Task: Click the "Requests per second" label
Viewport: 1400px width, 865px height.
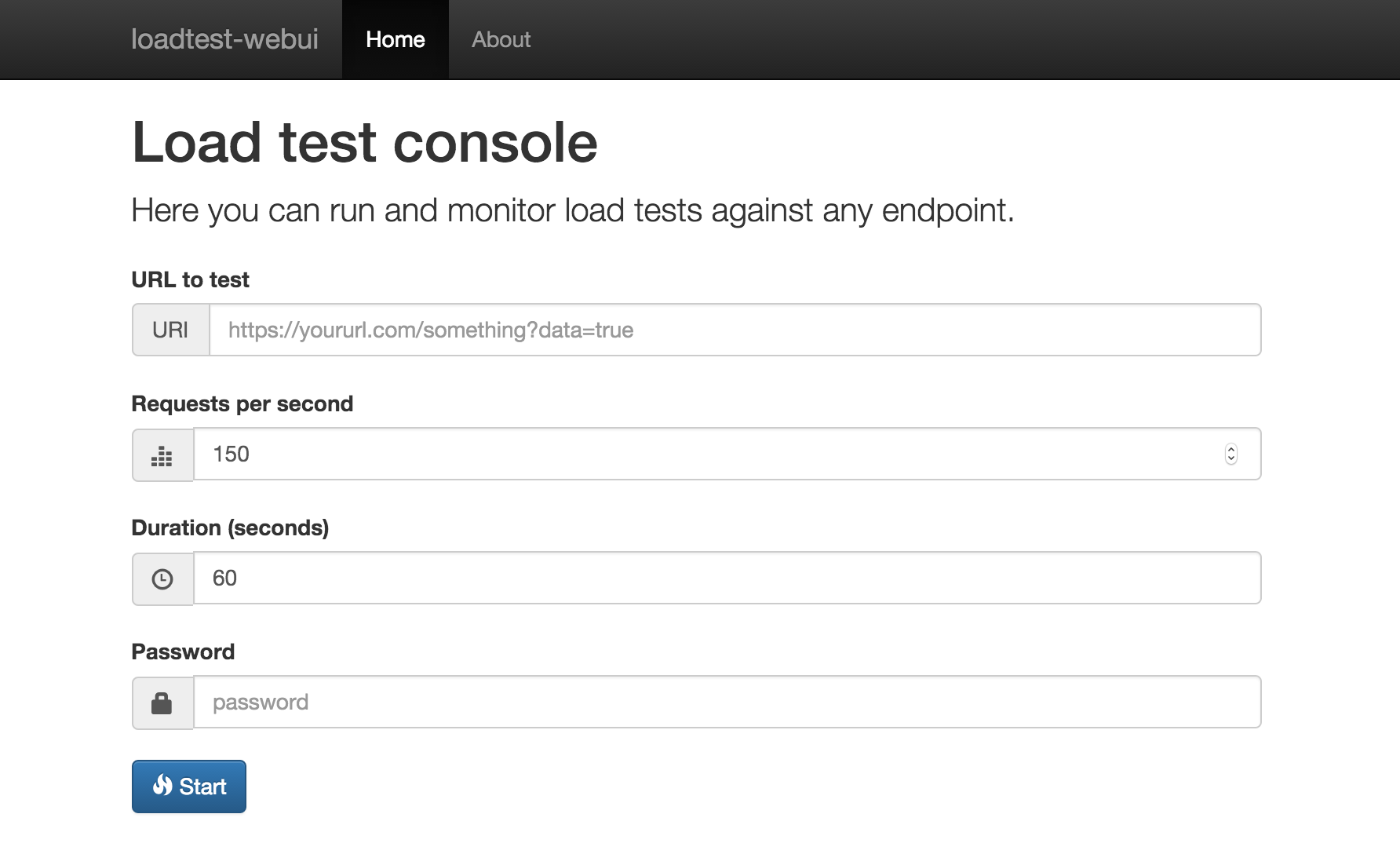Action: [x=242, y=403]
